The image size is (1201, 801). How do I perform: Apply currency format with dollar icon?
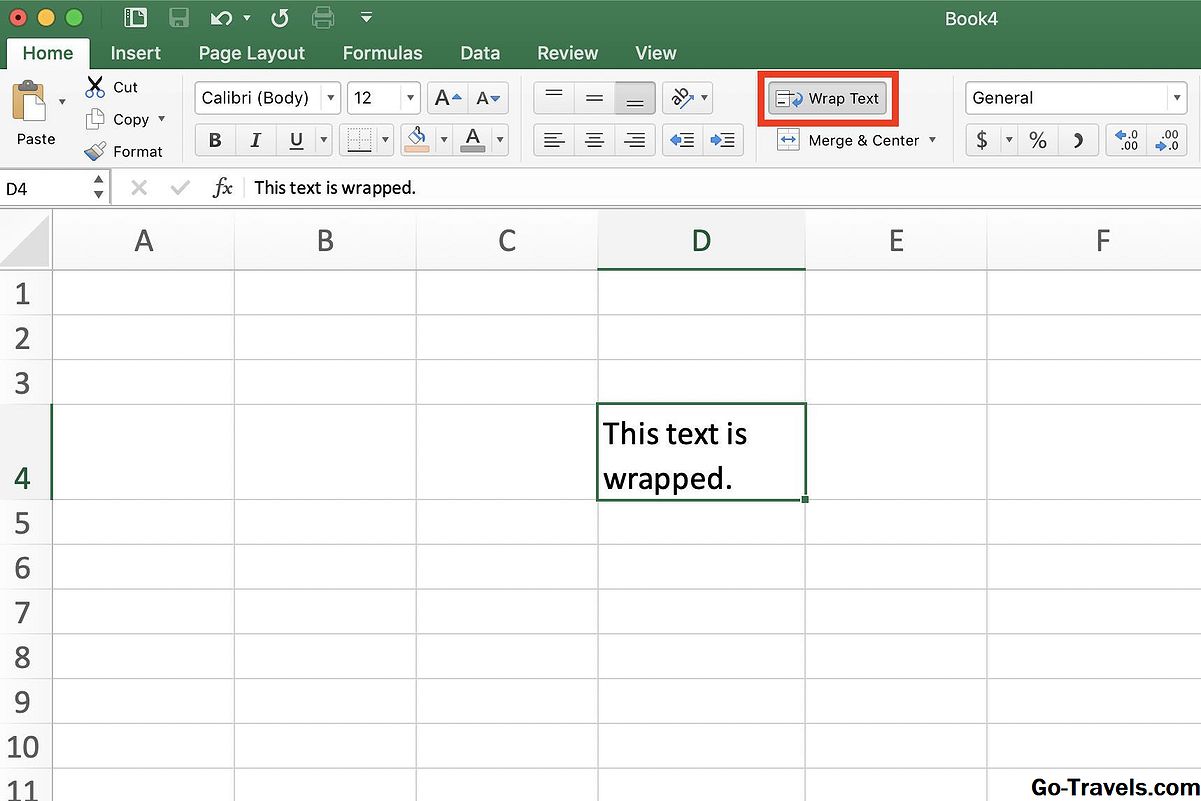983,140
